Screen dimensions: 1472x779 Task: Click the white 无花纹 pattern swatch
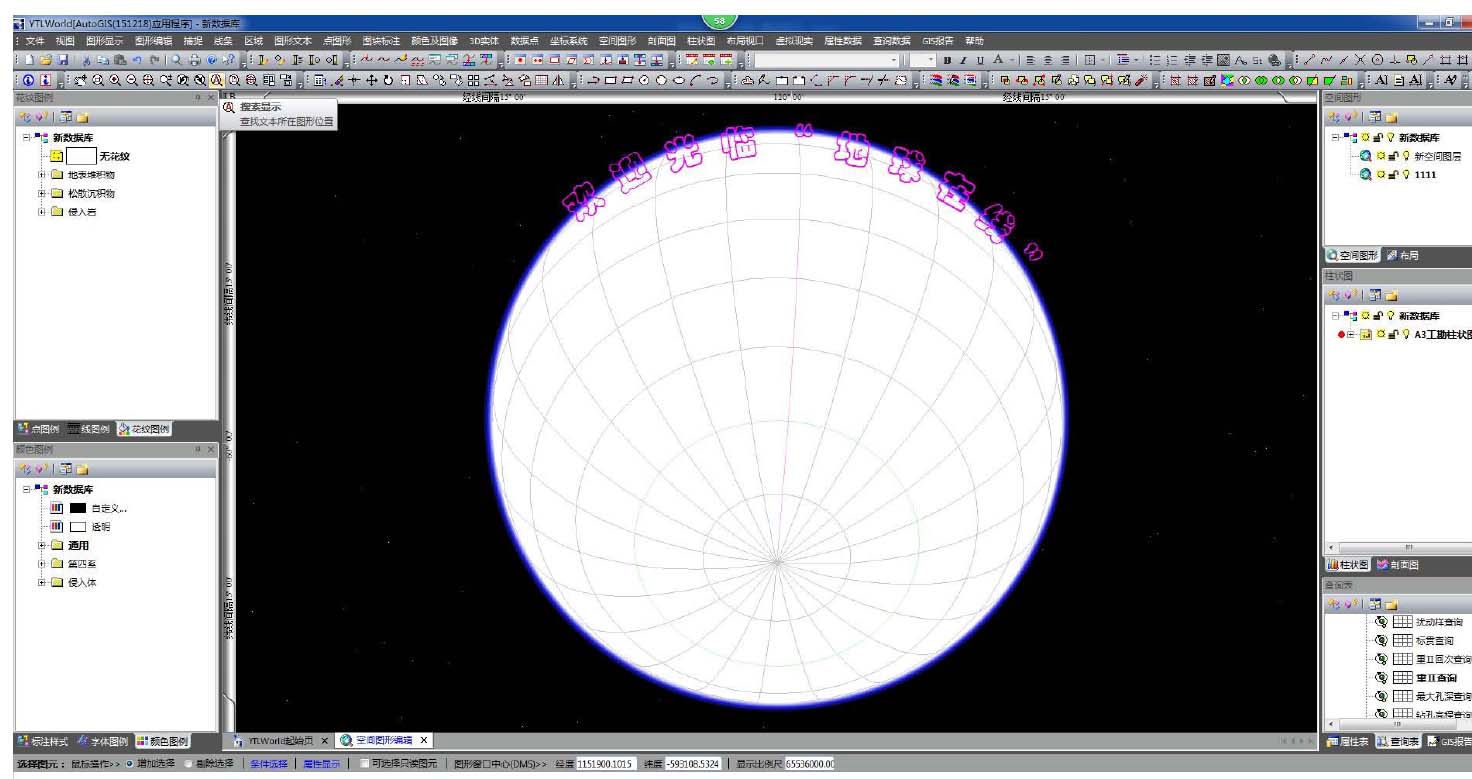coord(80,156)
